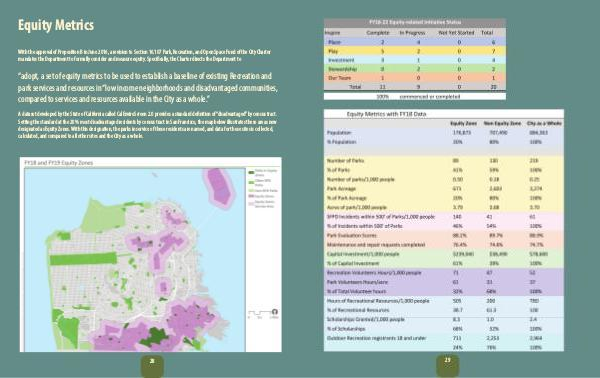The height and width of the screenshot is (378, 600).
Task: Select the Equity Metrics page heading
Action: coord(56,25)
